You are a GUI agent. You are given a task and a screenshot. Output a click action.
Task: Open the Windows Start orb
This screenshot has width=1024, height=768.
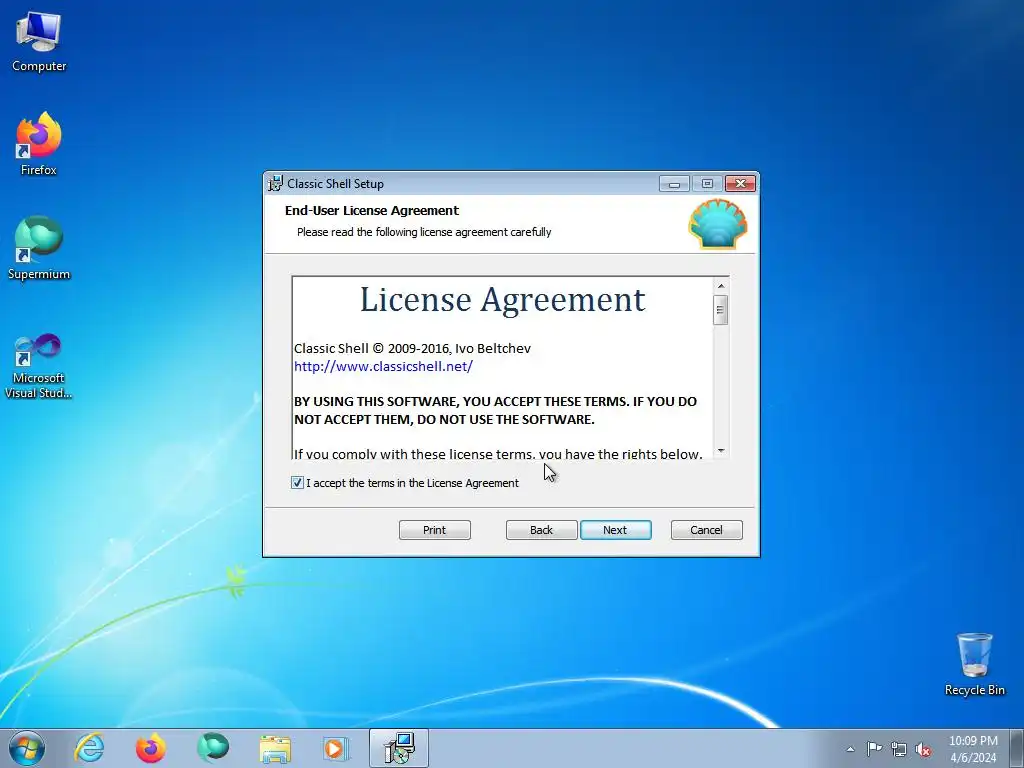(27, 748)
